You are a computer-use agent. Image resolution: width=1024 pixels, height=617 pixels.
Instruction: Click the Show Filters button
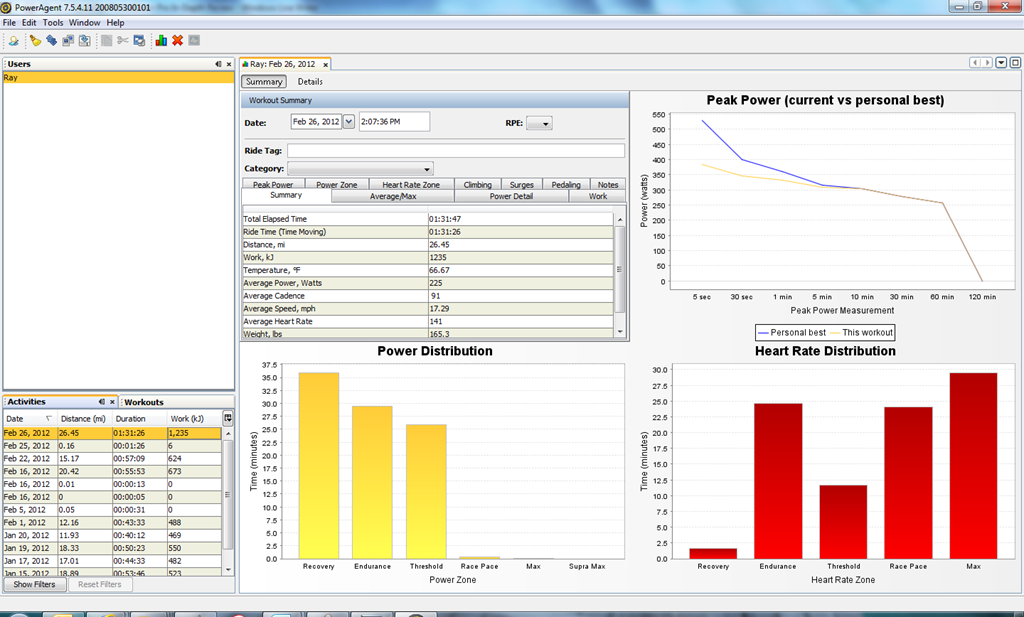coord(35,584)
